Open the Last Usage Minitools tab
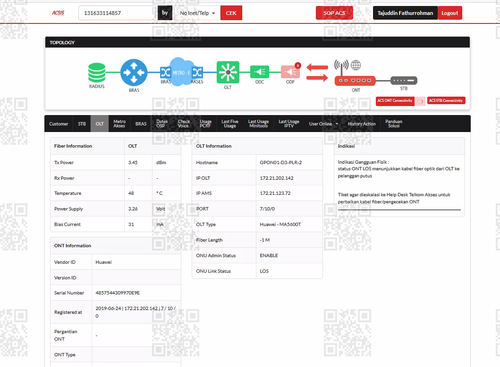 tap(258, 124)
